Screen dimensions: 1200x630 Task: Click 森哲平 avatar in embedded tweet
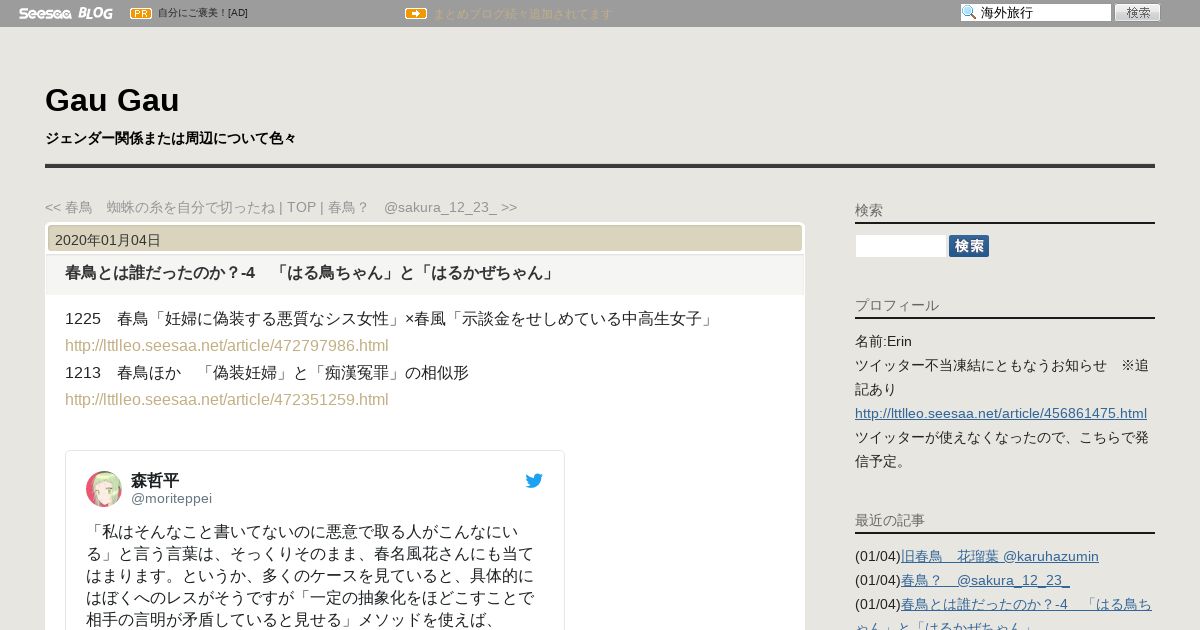104,489
